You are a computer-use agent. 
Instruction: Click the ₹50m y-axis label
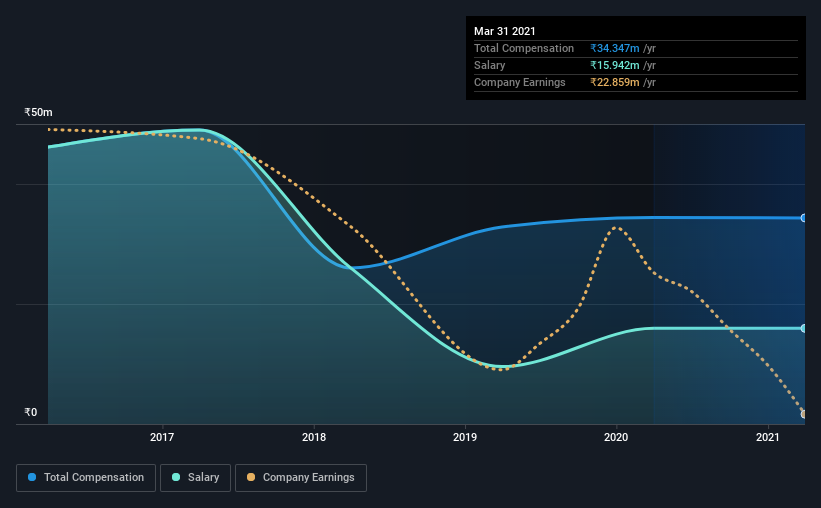[38, 113]
